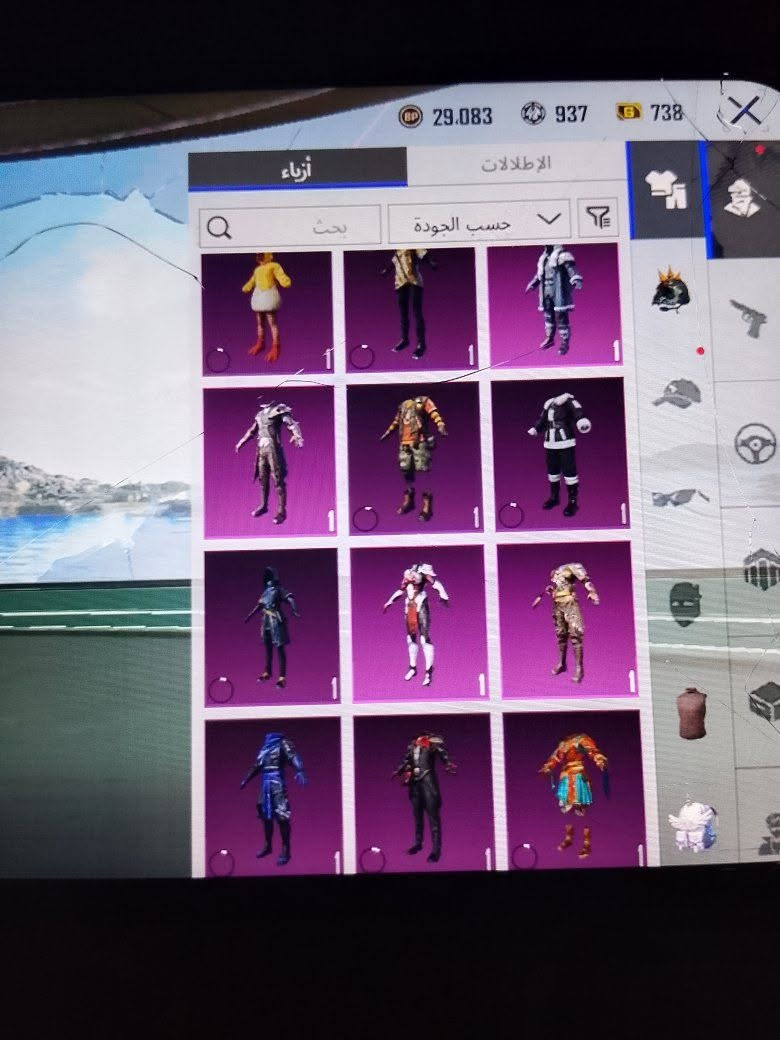Screen dimensions: 780x1040
Task: Click the بحث search field
Action: pyautogui.click(x=290, y=227)
